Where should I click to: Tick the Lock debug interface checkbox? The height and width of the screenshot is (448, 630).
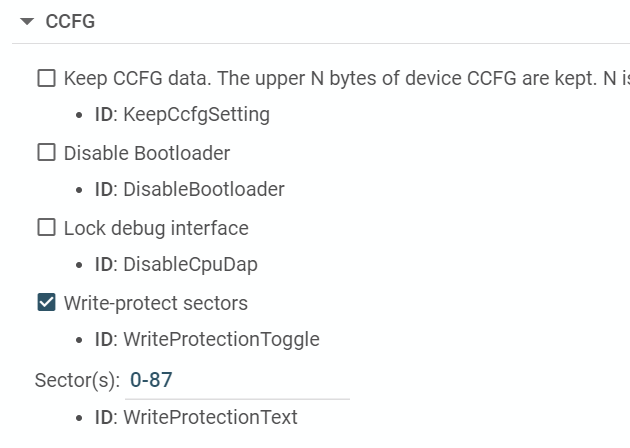[x=46, y=228]
